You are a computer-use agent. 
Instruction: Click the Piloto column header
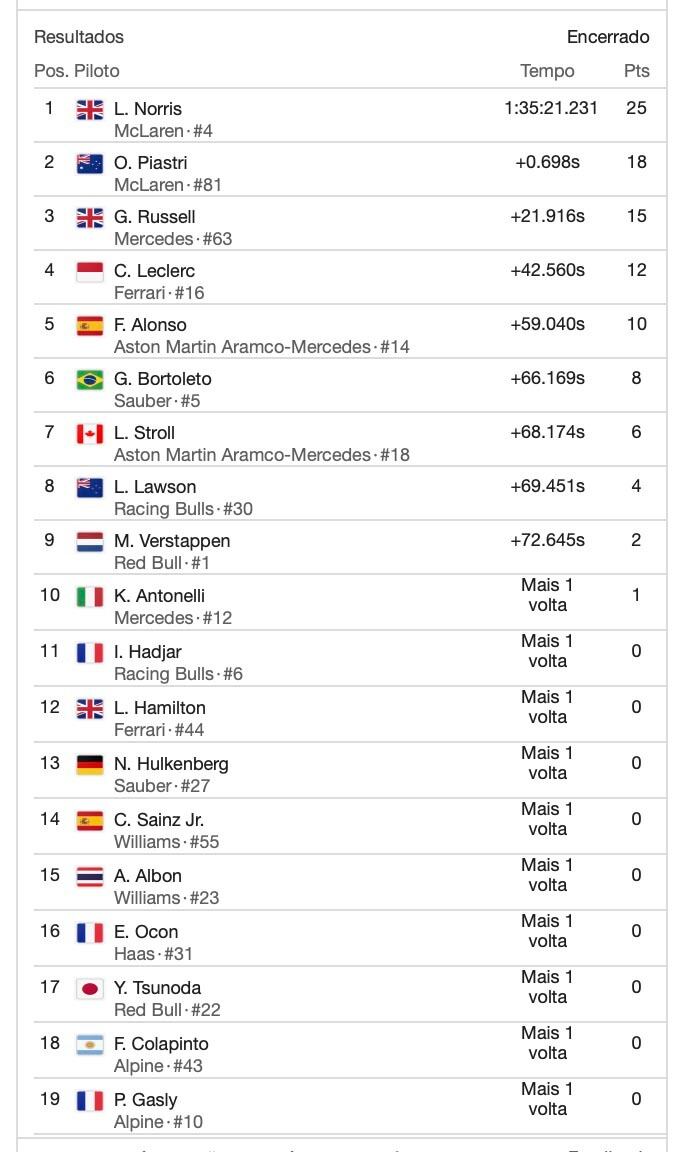tap(97, 71)
